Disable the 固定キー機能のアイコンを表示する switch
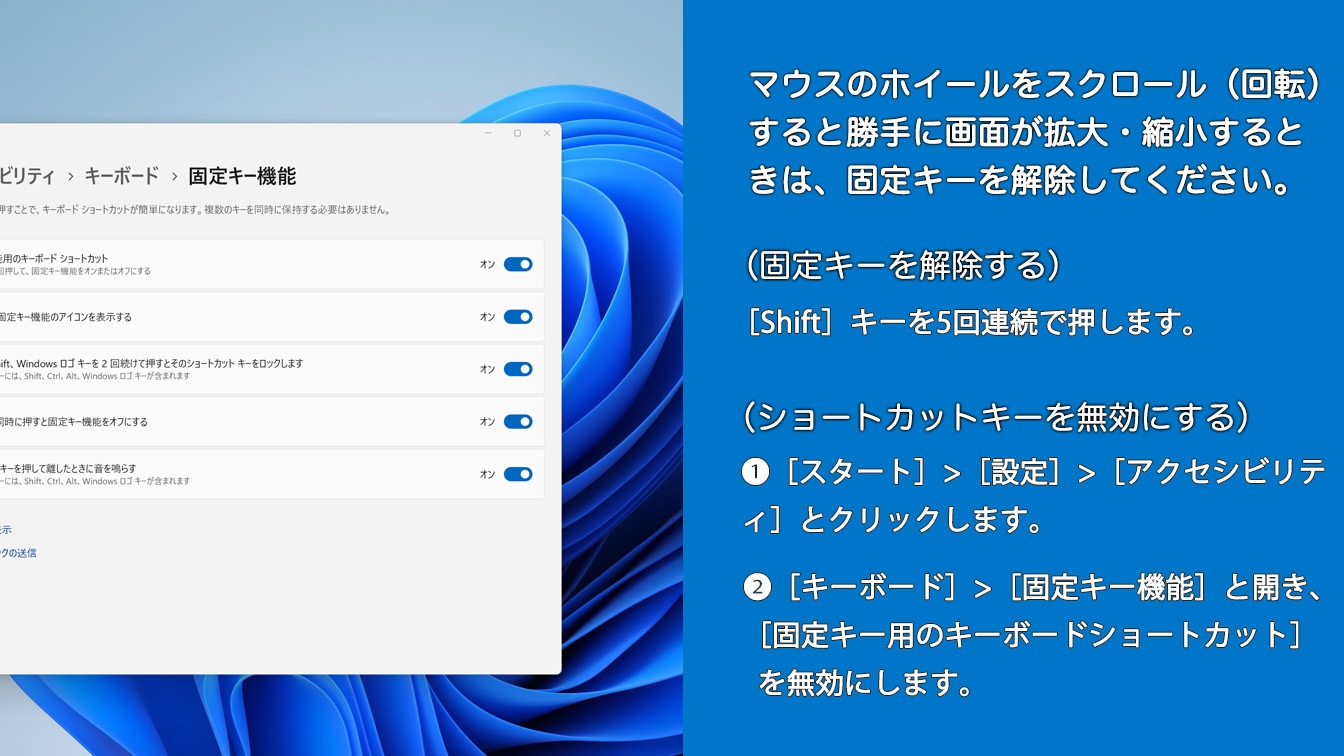Image resolution: width=1344 pixels, height=756 pixels. click(x=517, y=317)
